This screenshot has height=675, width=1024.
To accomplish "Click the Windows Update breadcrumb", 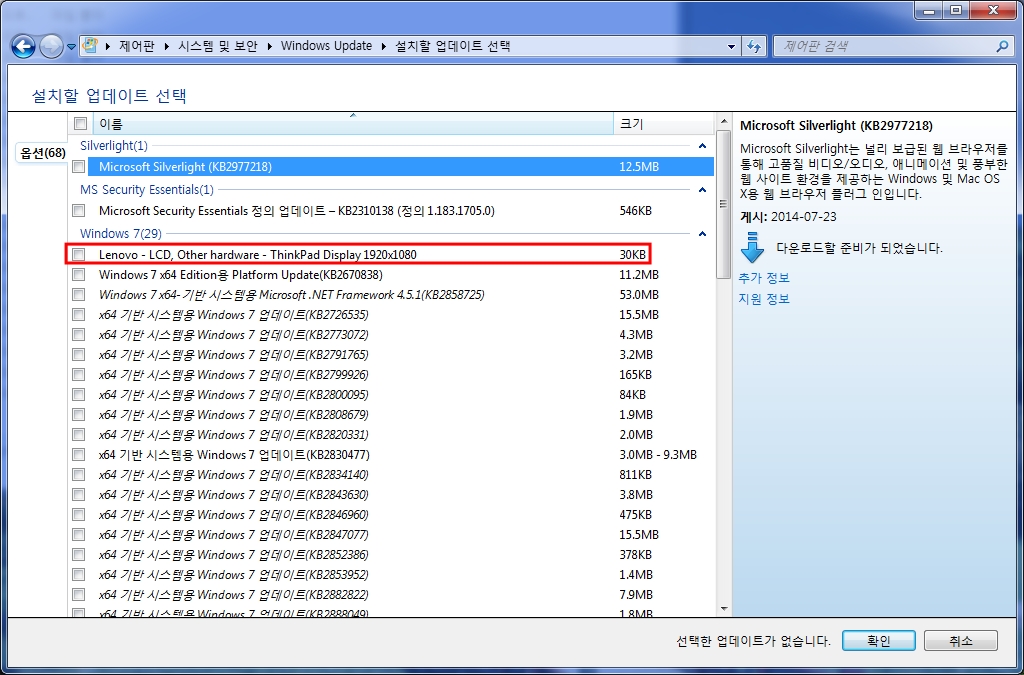I will point(327,46).
